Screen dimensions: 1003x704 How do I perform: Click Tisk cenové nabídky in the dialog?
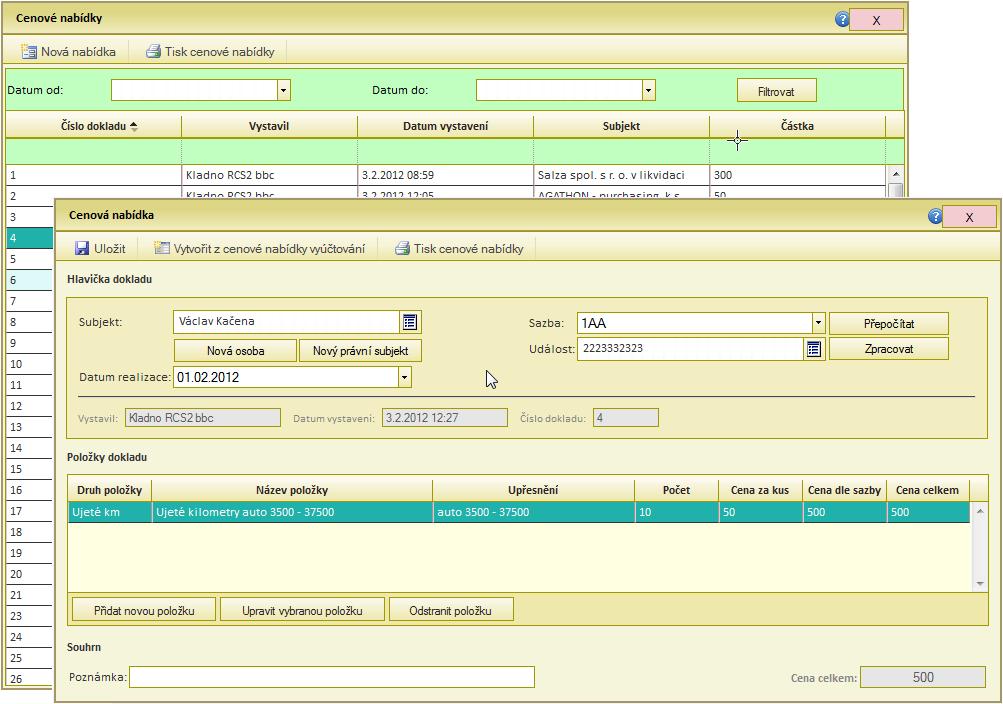[468, 248]
